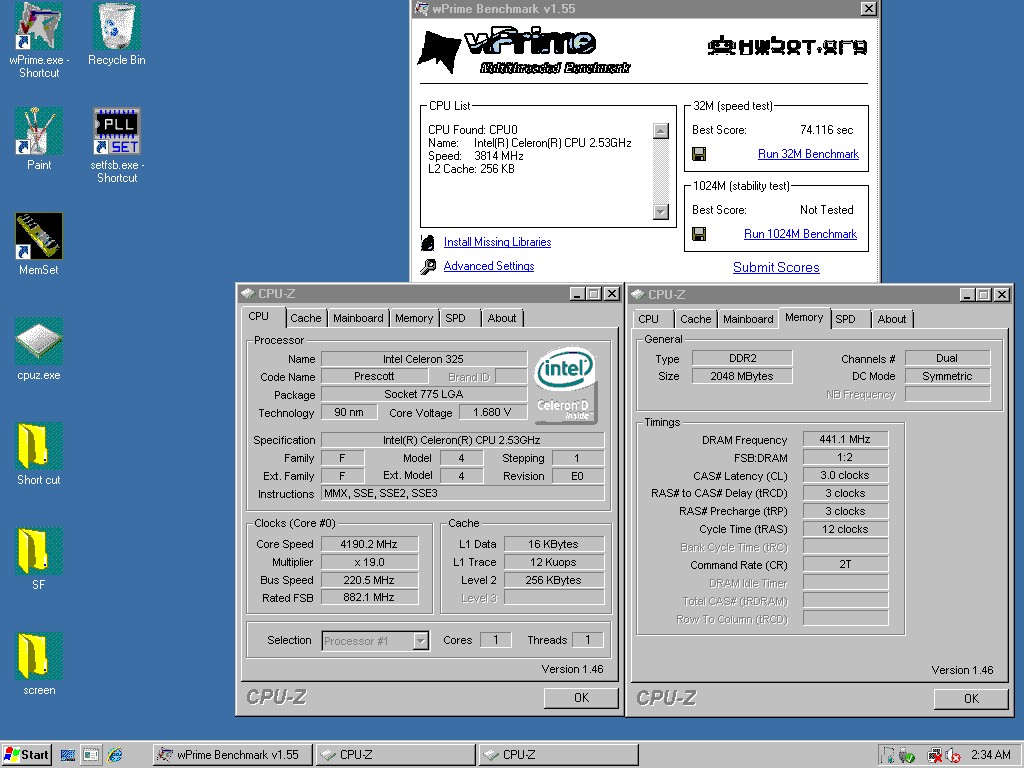Screen dimensions: 1024x768
Task: Click the left CPU-Z window title icon
Action: pos(248,294)
